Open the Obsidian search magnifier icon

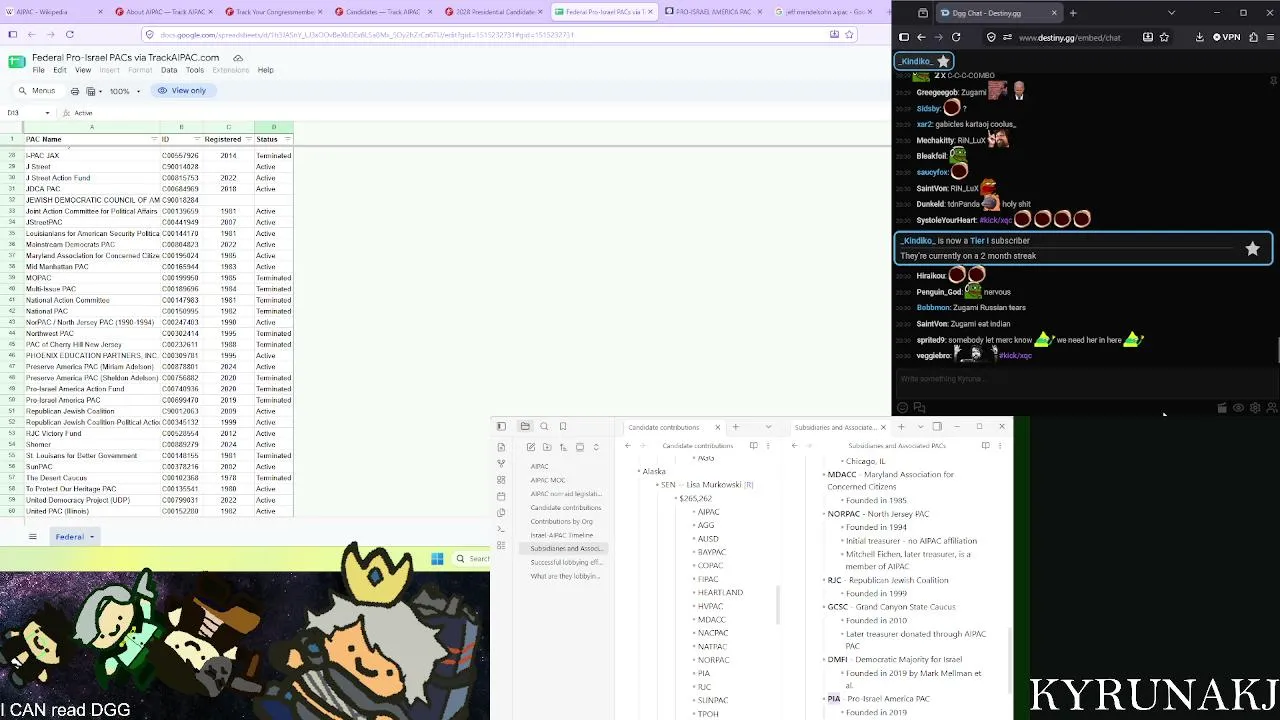pyautogui.click(x=544, y=427)
